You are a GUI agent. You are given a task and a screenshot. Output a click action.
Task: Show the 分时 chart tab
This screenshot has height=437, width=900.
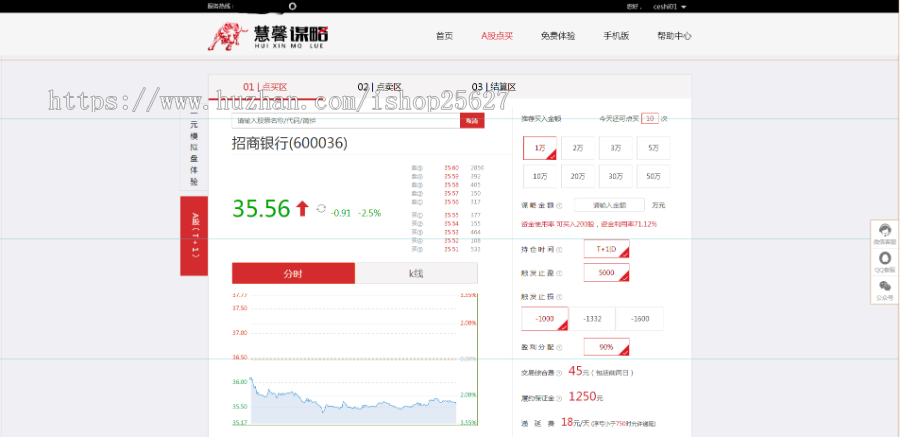tap(293, 273)
